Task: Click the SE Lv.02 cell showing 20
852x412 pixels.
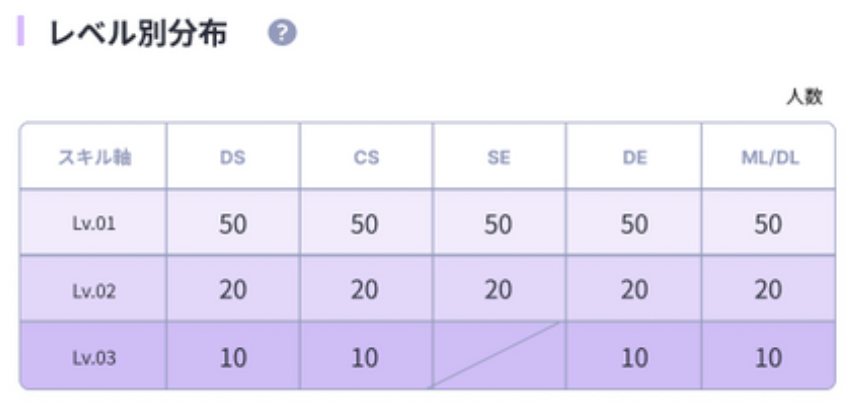Action: pyautogui.click(x=498, y=290)
